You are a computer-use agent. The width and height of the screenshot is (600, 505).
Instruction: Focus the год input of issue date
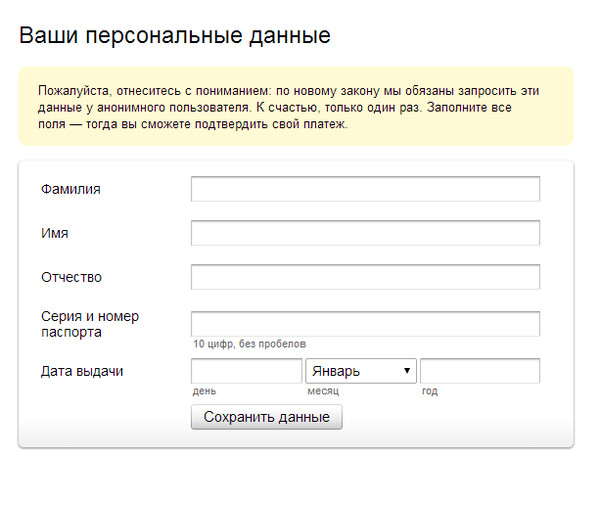pyautogui.click(x=480, y=371)
